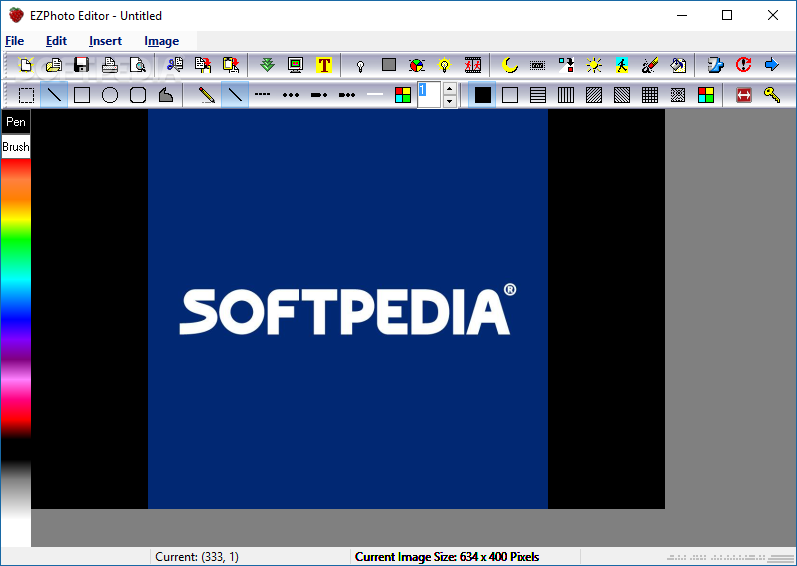This screenshot has height=566, width=797.
Task: Click the Paste clipboard icon
Action: point(231,65)
